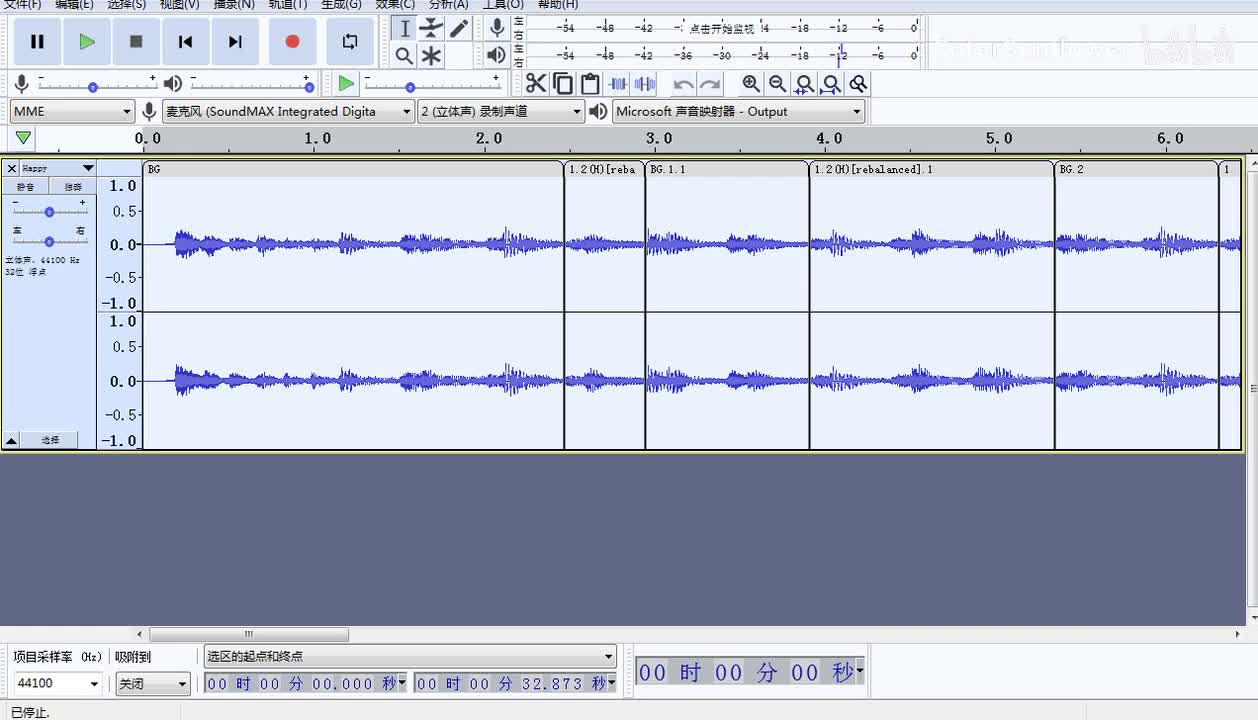
Task: Select the Envelope tool
Action: point(431,28)
